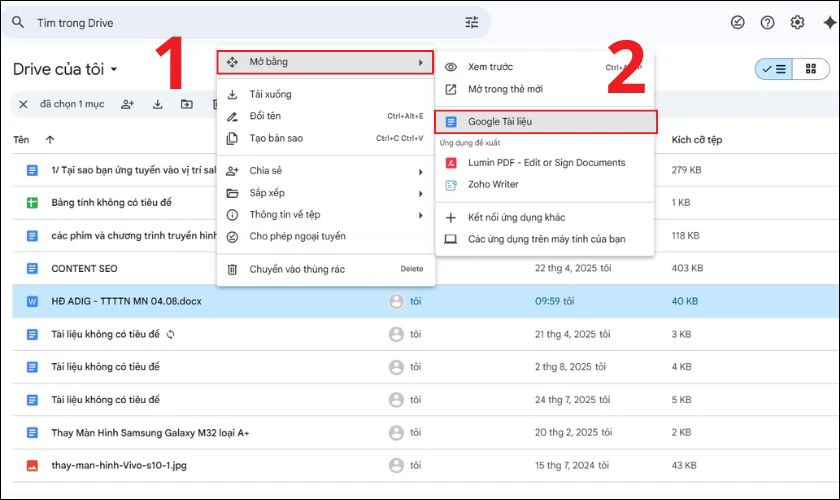The image size is (840, 500).
Task: Open the Gemini sparkle icon
Action: click(x=829, y=23)
